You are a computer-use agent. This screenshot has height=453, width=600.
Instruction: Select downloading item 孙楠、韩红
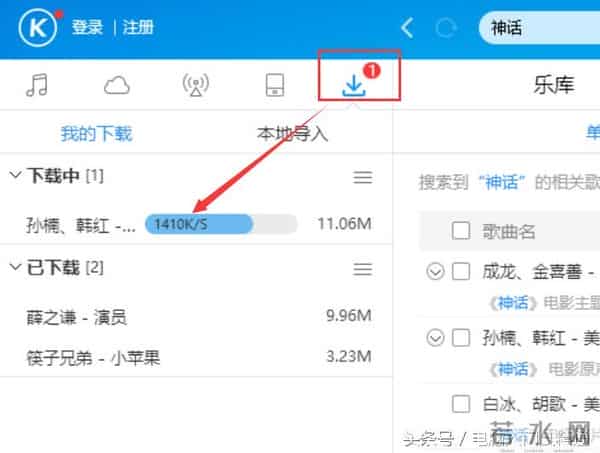click(81, 225)
